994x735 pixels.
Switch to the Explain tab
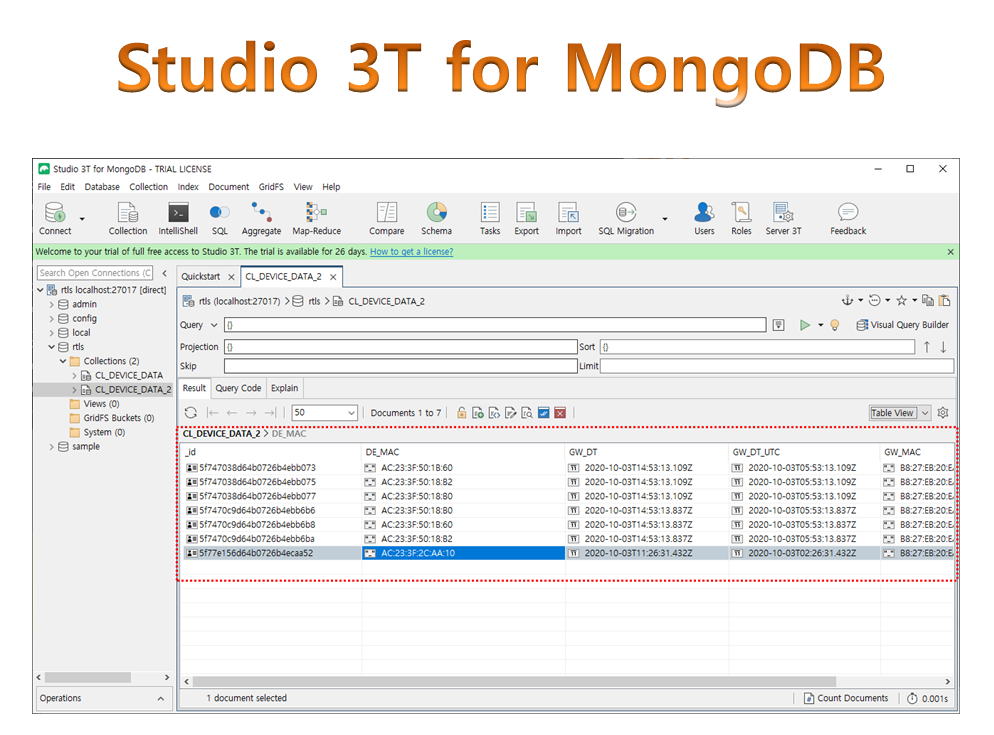tap(285, 388)
